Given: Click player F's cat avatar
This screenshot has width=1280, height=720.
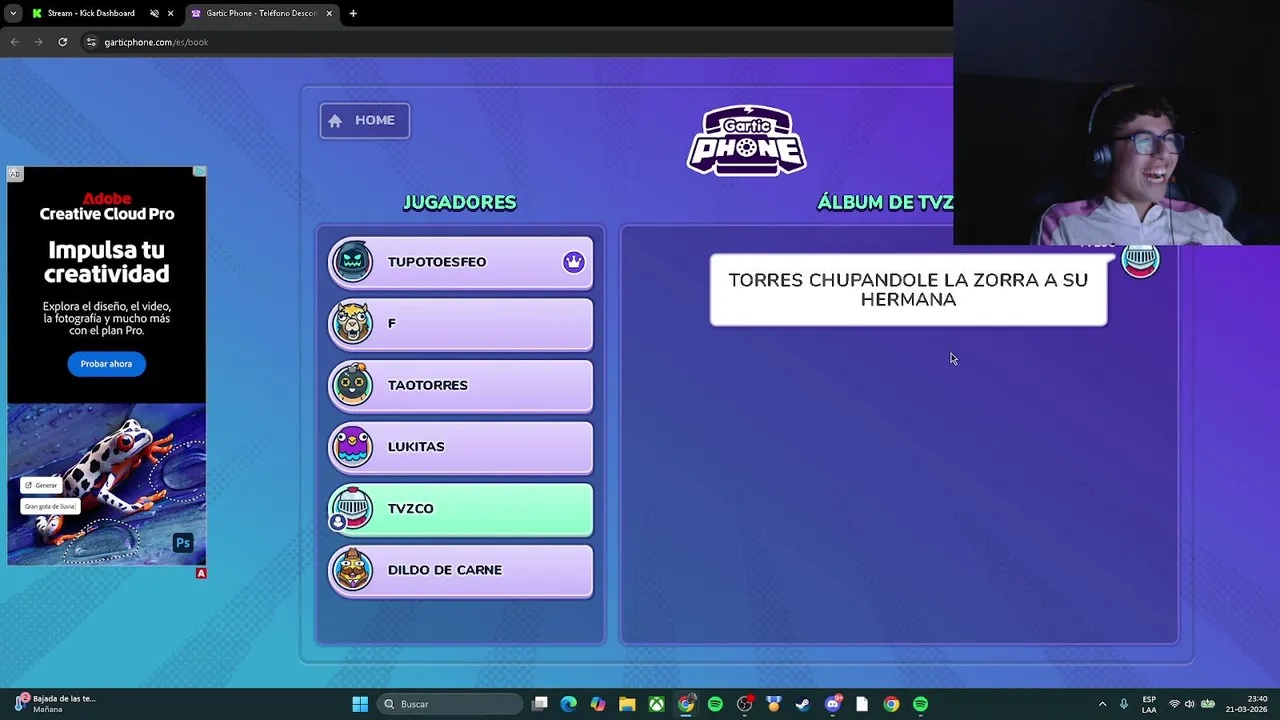Looking at the screenshot, I should 352,323.
